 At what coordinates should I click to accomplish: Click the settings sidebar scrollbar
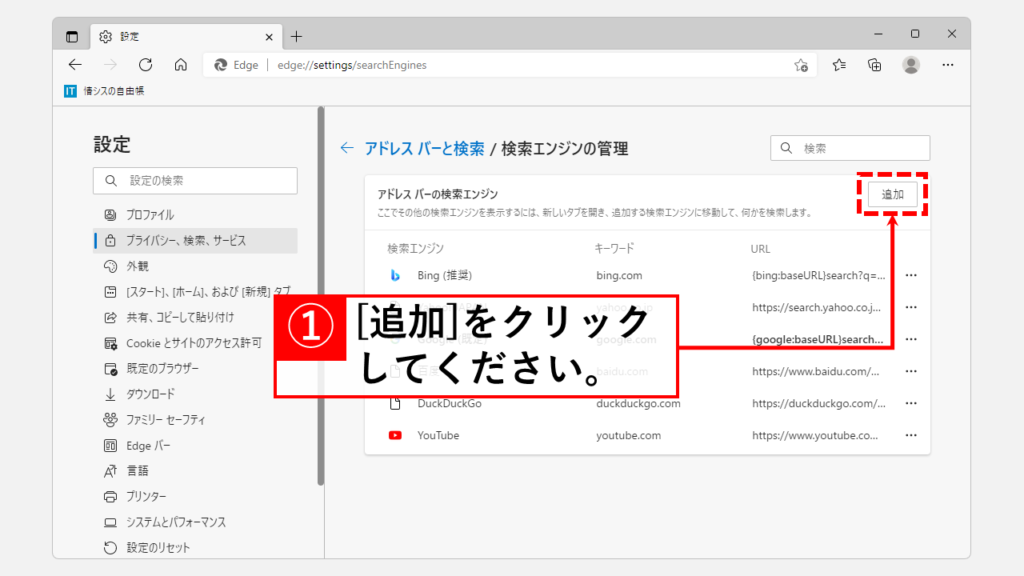point(320,300)
